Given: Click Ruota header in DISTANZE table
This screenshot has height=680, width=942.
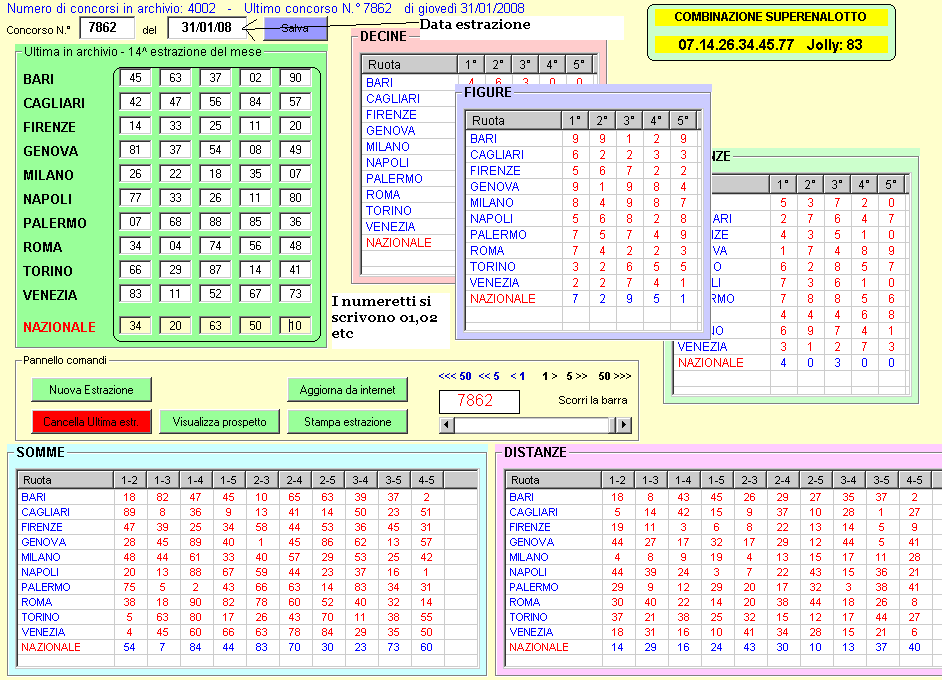Looking at the screenshot, I should tap(553, 480).
